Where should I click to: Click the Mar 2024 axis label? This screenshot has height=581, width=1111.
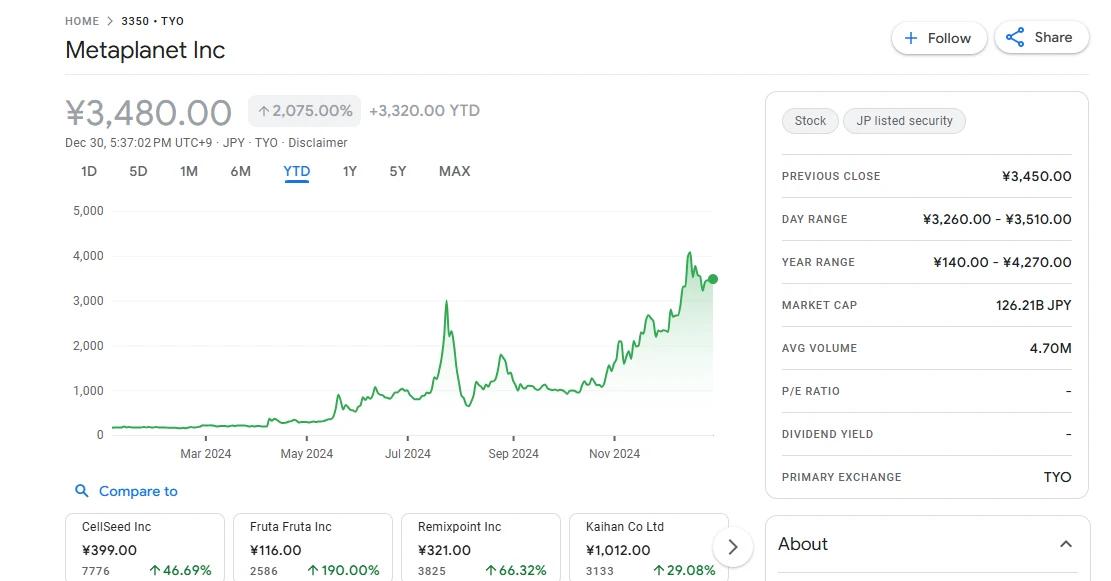tap(205, 453)
